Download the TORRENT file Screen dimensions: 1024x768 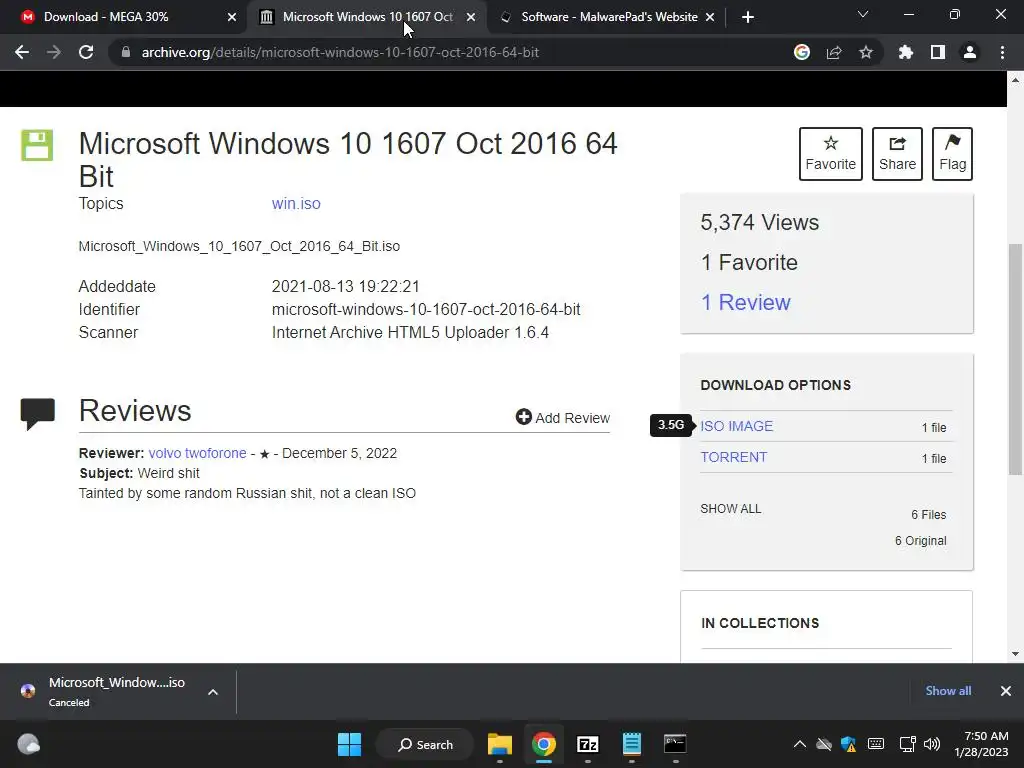[x=733, y=457]
